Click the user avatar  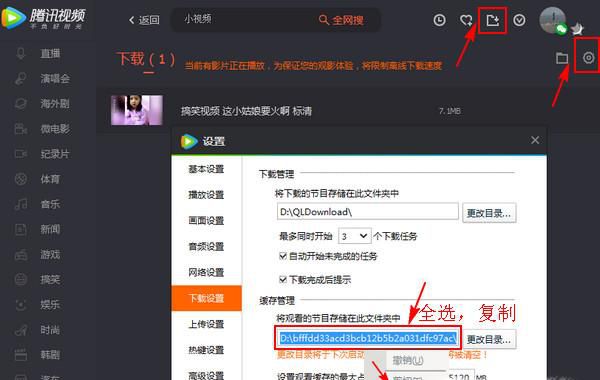tap(552, 20)
